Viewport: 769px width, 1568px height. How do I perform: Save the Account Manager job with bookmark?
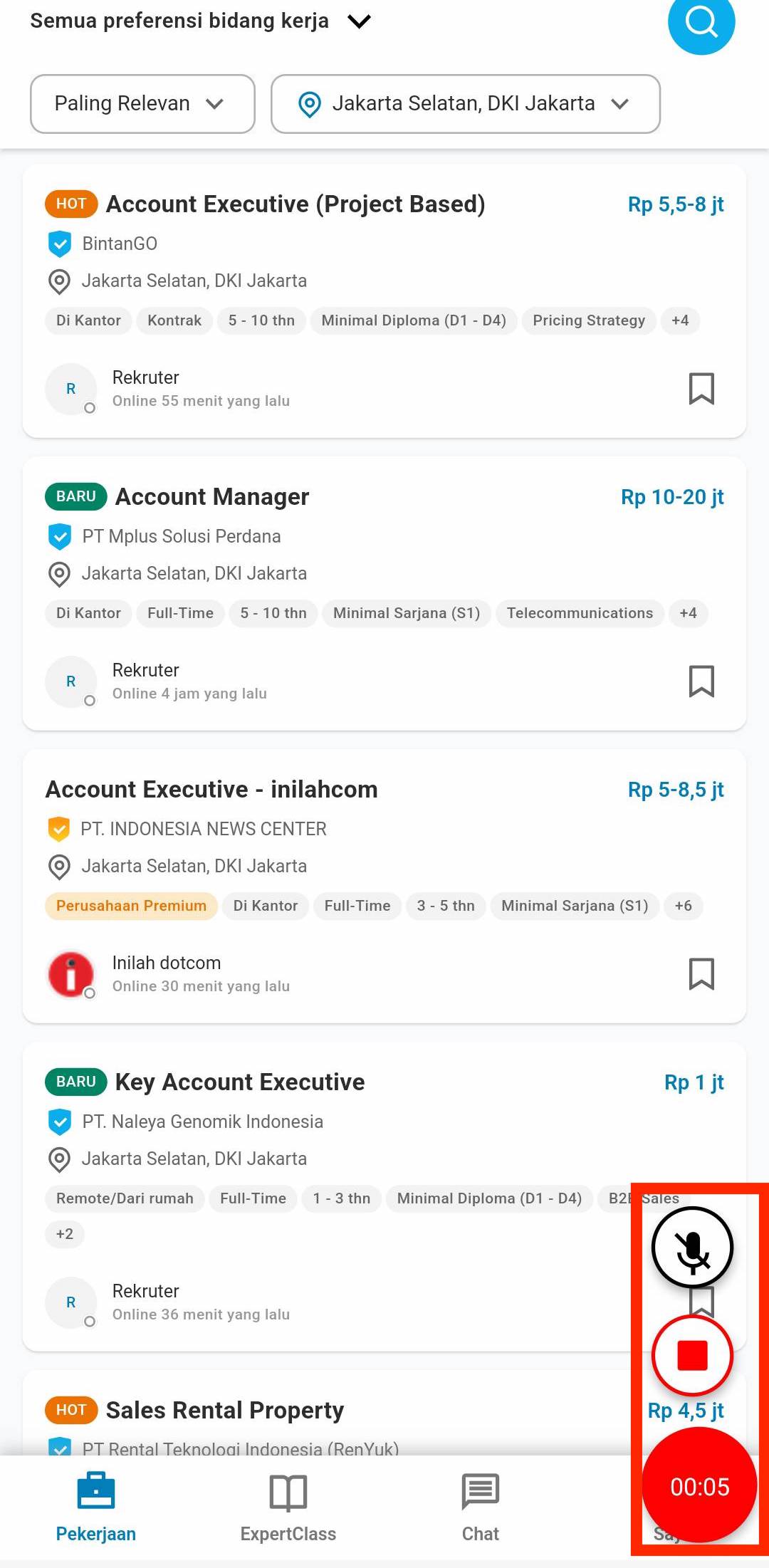pyautogui.click(x=701, y=681)
